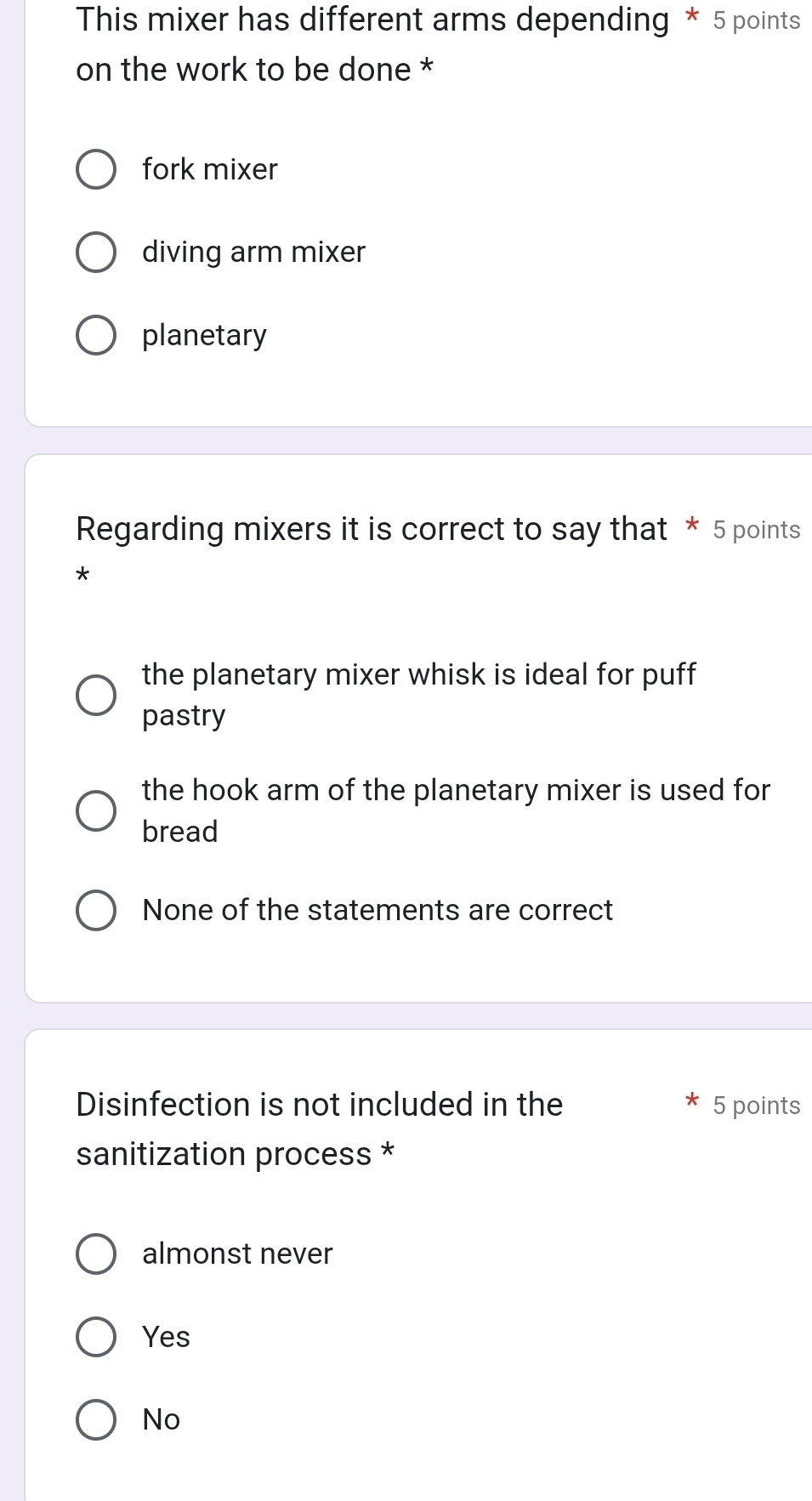This screenshot has width=812, height=1501.
Task: Click the 5 points label of Regarding mixers question
Action: click(757, 530)
